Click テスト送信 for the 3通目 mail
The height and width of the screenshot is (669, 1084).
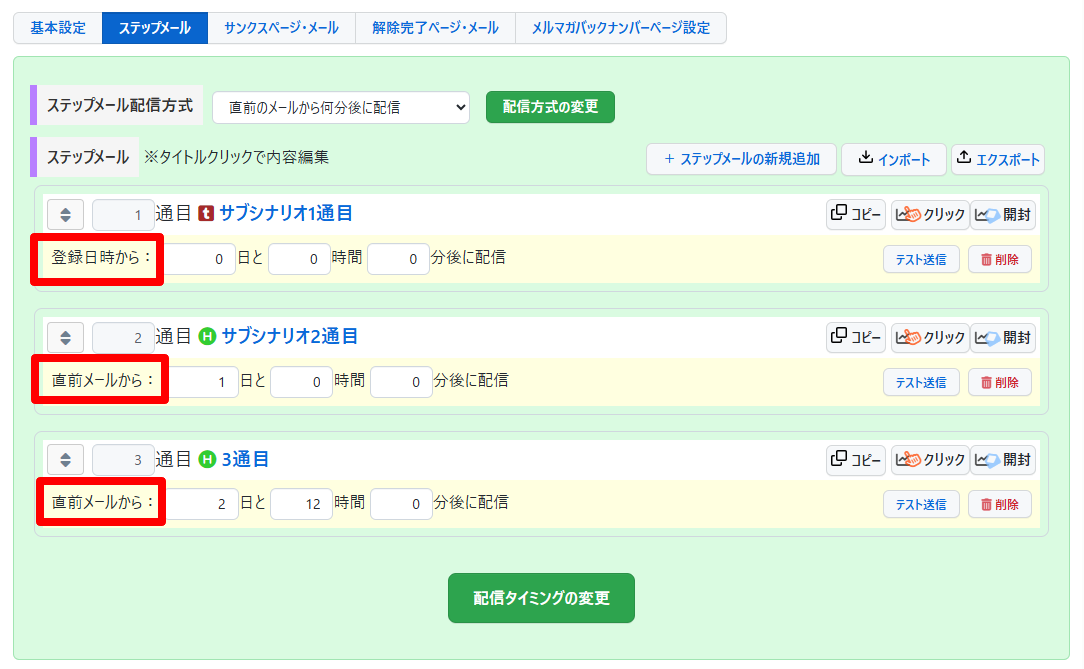pyautogui.click(x=921, y=504)
